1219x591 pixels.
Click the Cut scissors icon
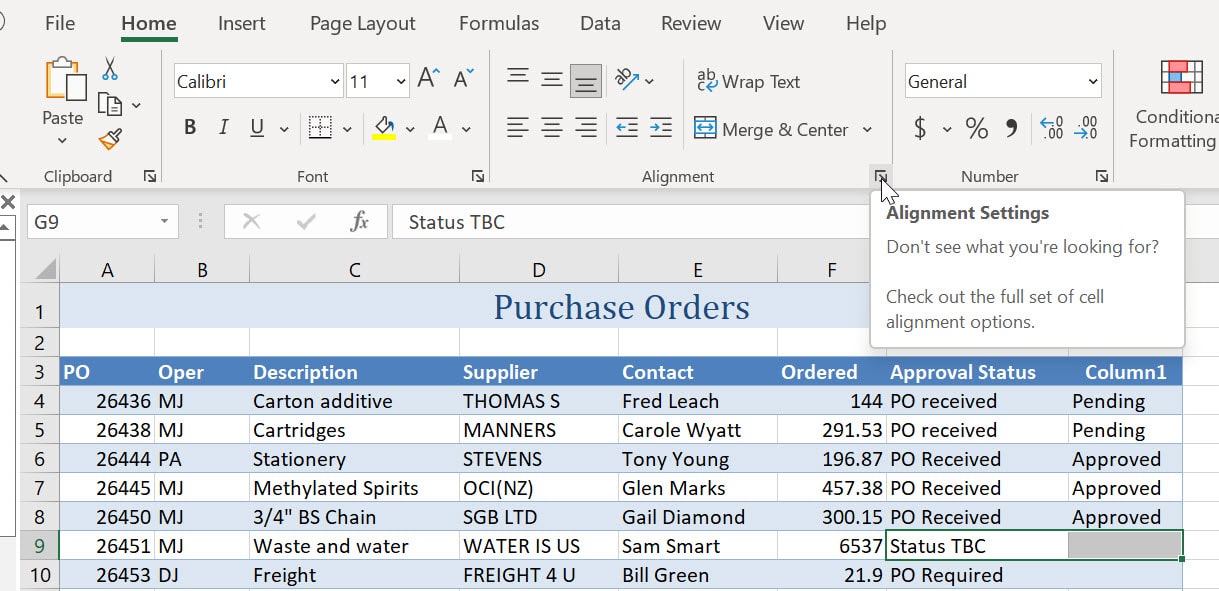click(110, 69)
